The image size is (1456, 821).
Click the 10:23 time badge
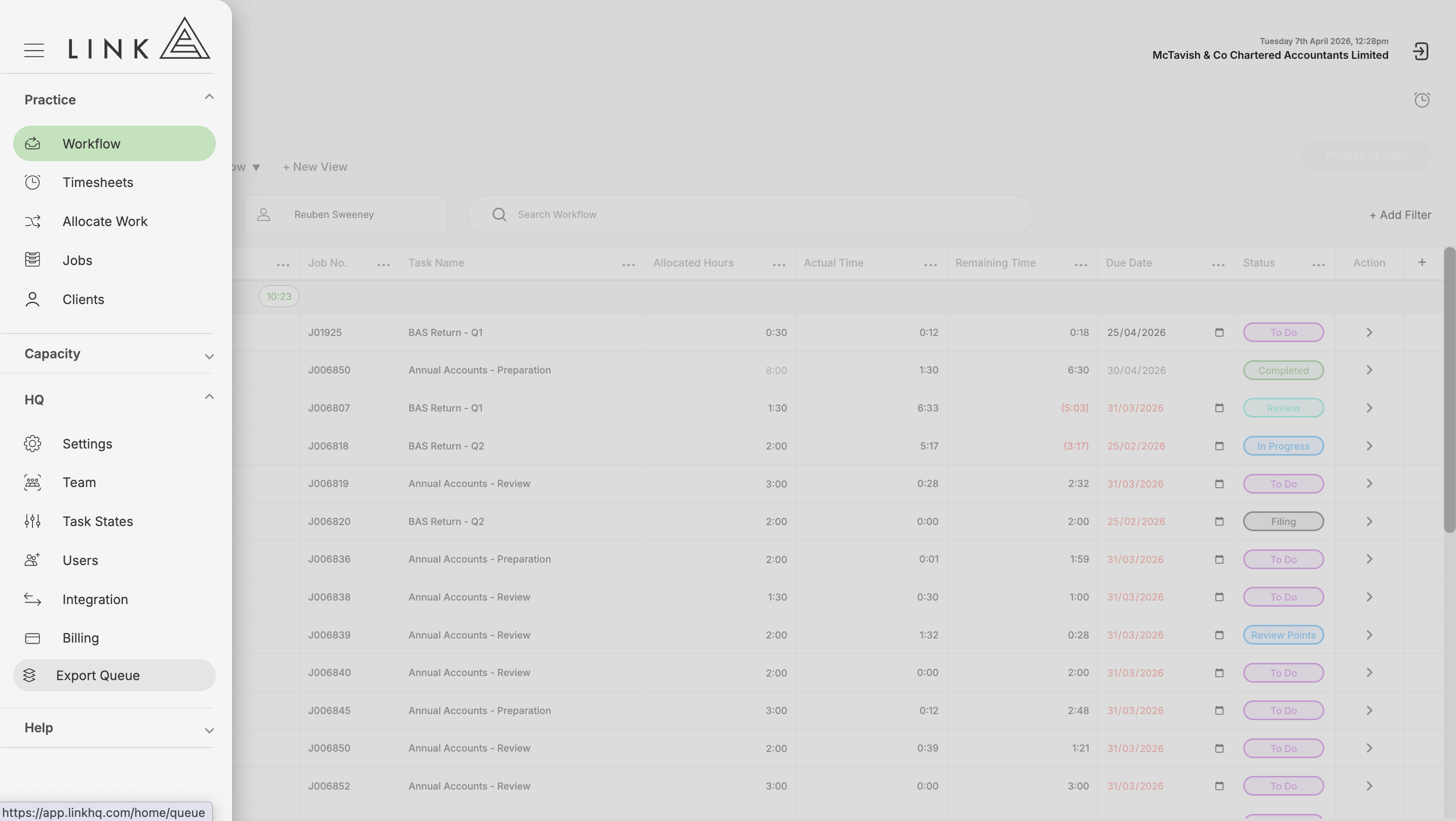(x=279, y=297)
